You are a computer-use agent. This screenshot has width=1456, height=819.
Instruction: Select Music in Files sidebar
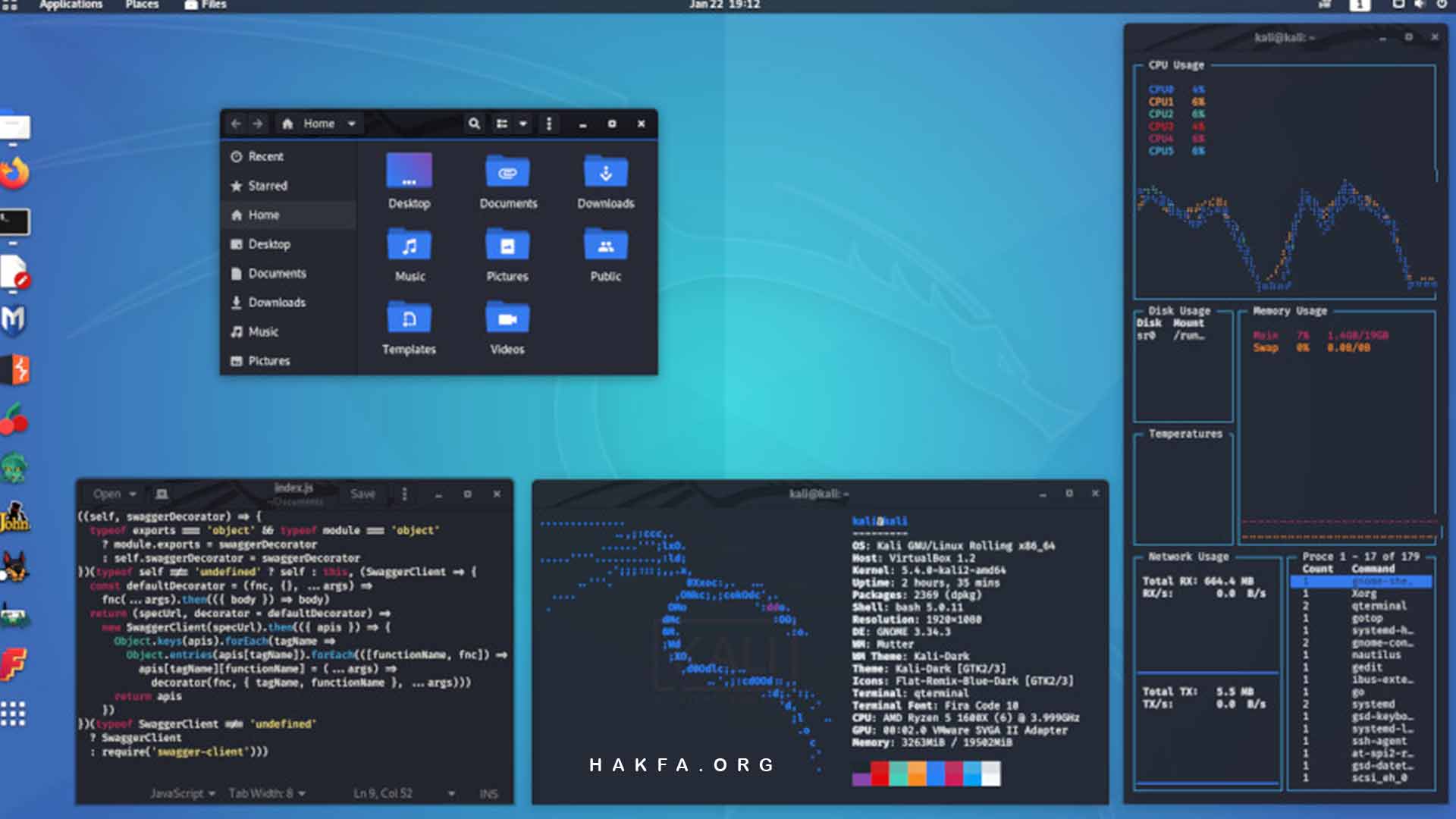[288, 331]
